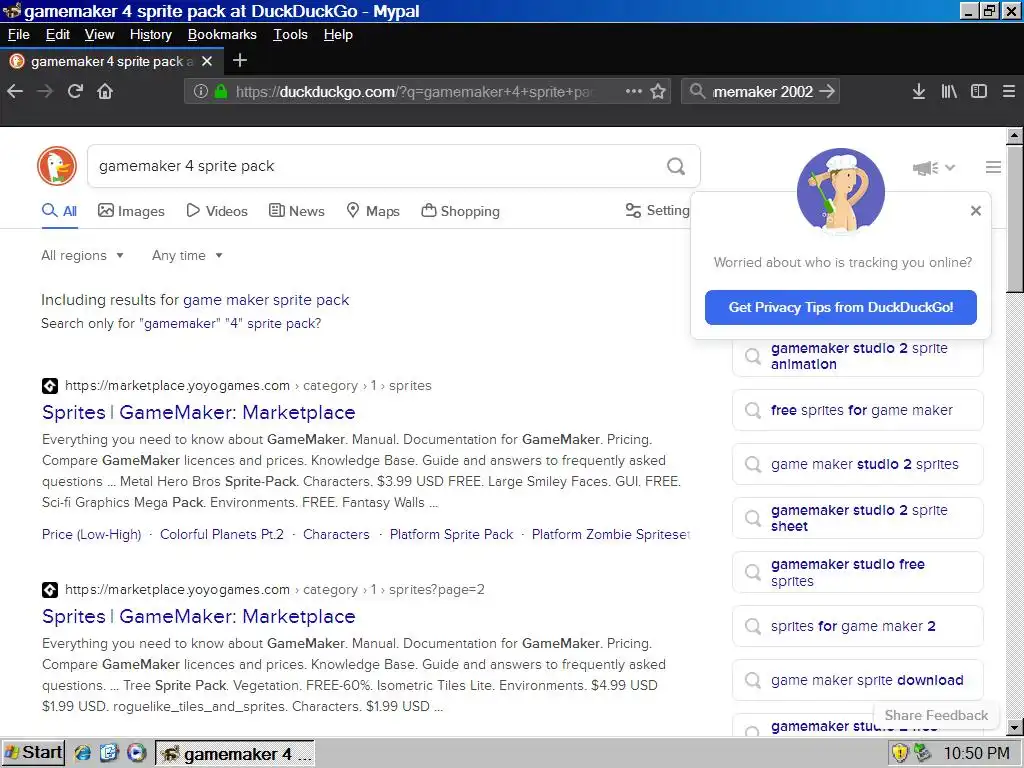Open the browser hamburger menu
The height and width of the screenshot is (768, 1024).
pos(1008,91)
